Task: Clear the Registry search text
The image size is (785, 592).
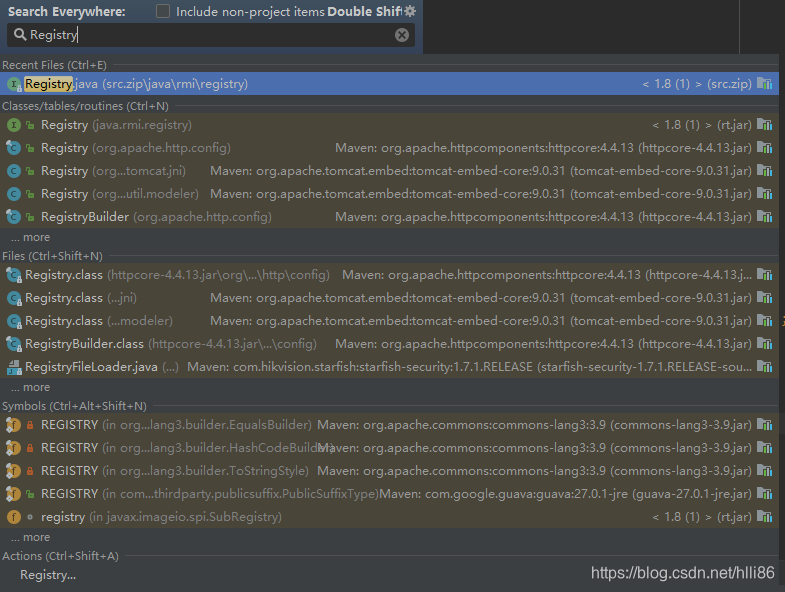Action: 402,35
